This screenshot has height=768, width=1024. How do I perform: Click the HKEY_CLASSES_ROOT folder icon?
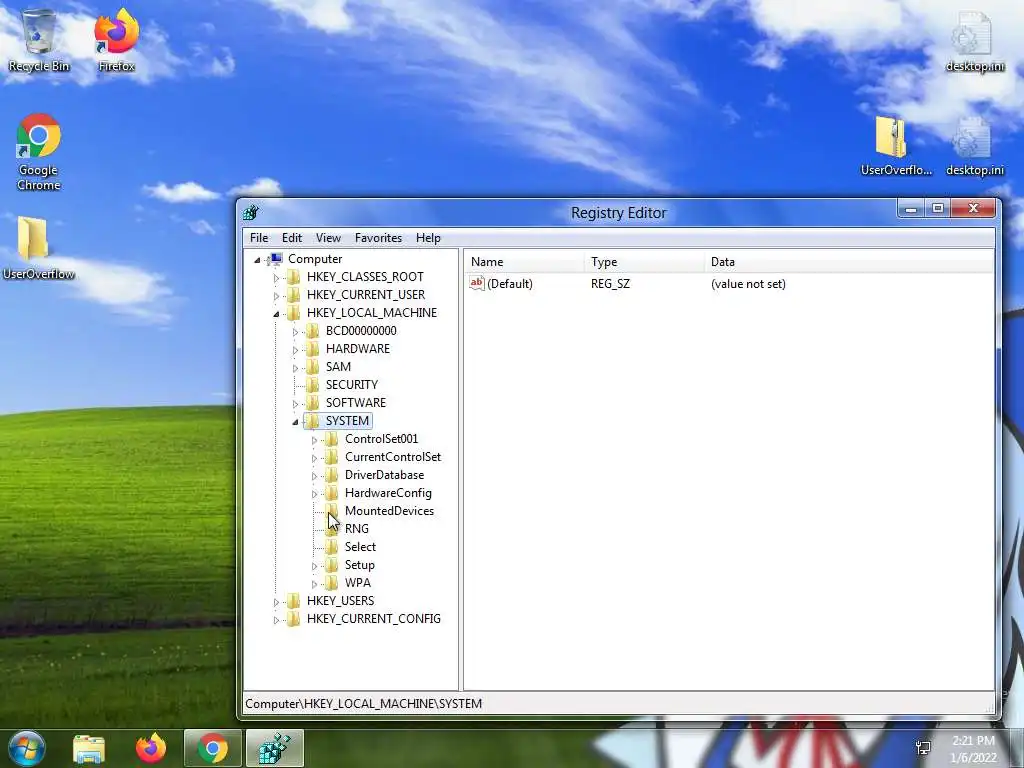(294, 277)
